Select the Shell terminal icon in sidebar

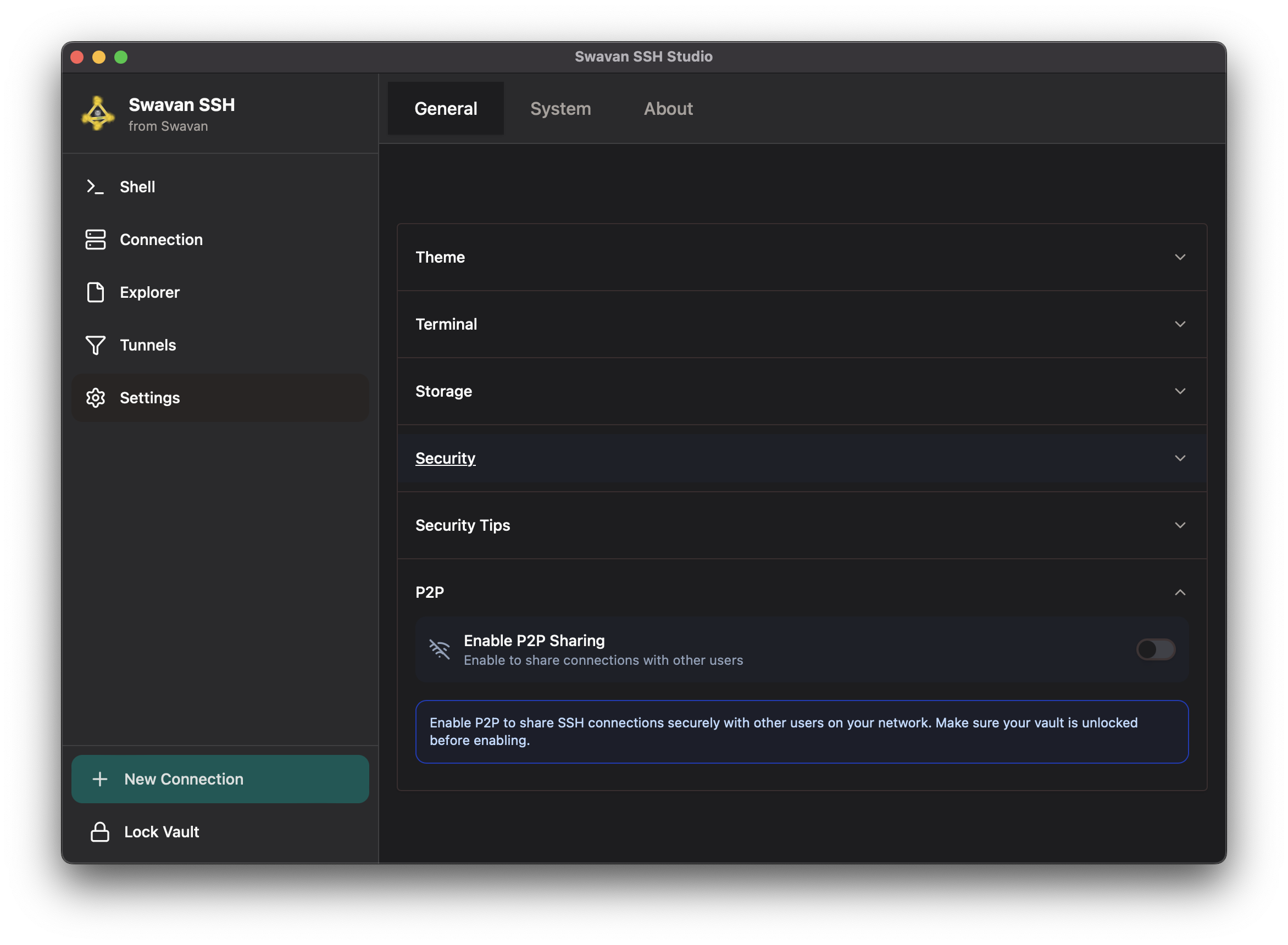[x=95, y=186]
